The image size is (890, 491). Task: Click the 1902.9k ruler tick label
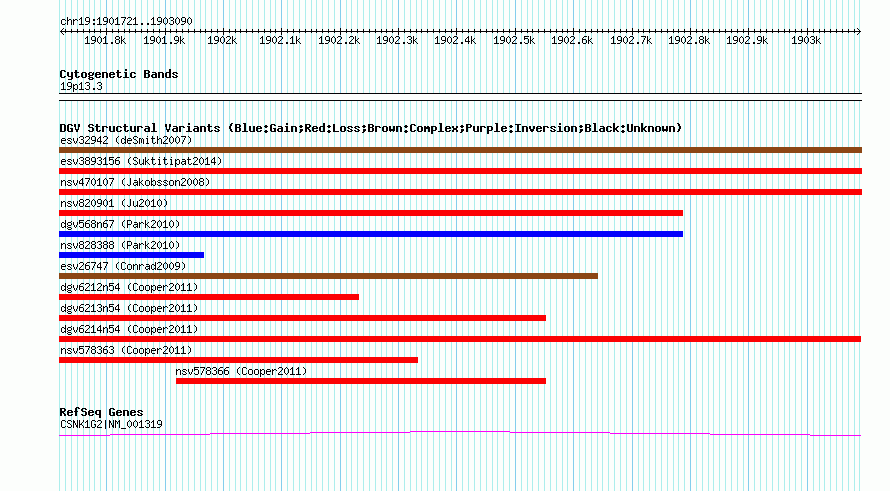coord(747,40)
